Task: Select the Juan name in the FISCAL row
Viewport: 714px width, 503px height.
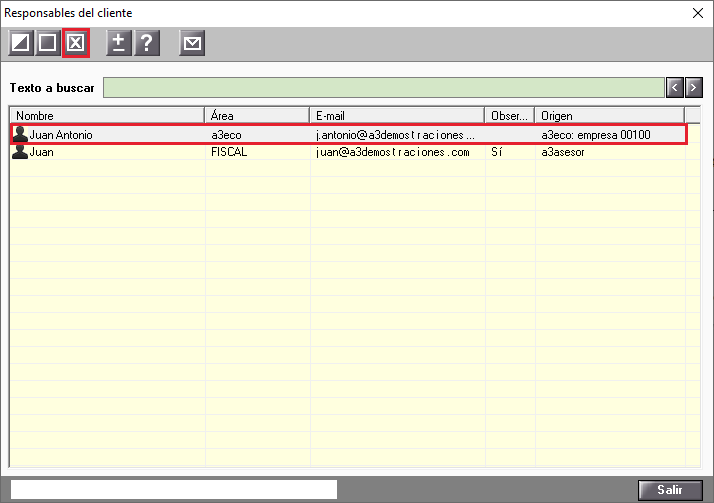Action: click(x=41, y=152)
